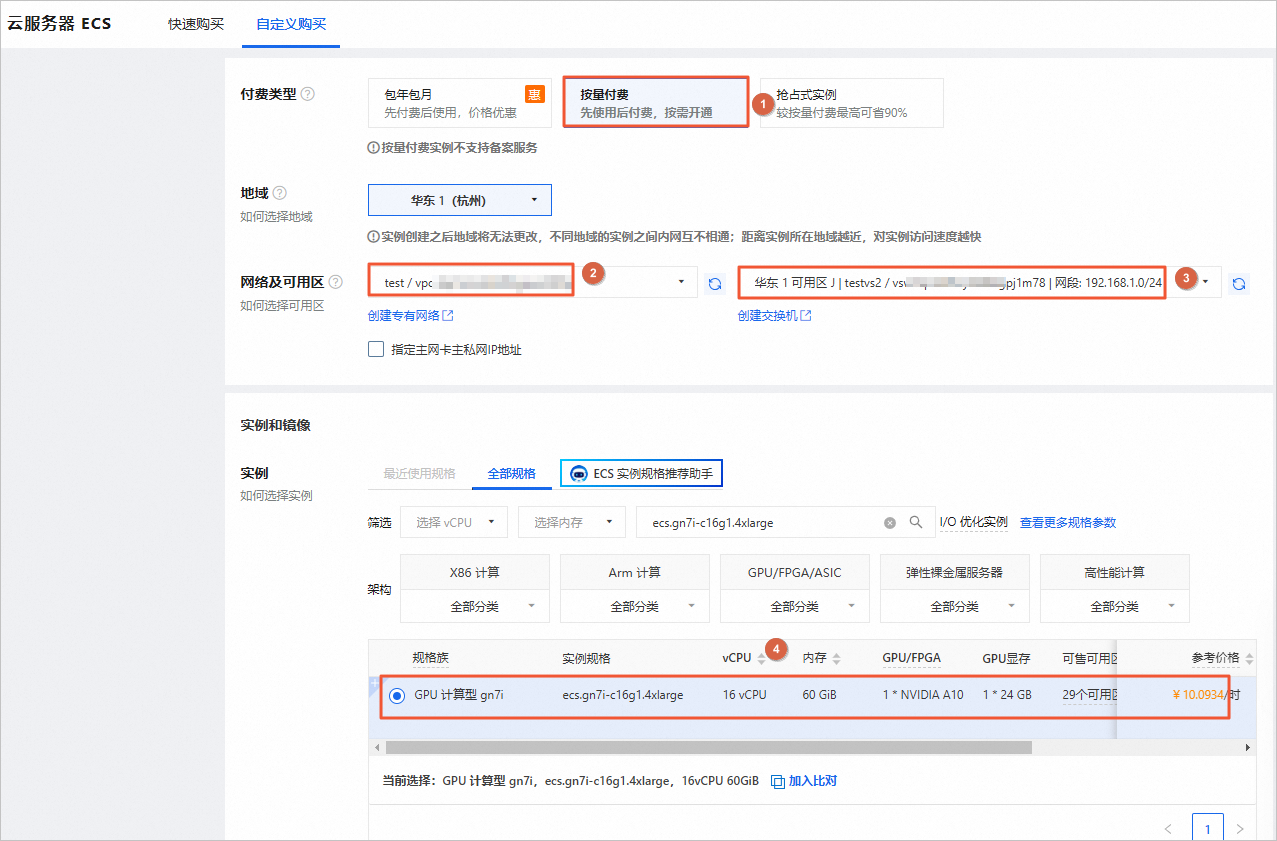Click the help icon next to 网络及可用区

pos(336,282)
